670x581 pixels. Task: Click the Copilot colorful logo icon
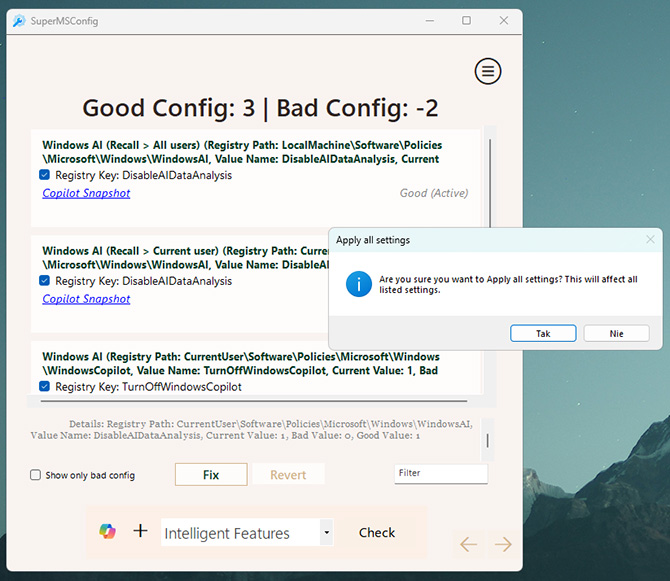click(107, 531)
